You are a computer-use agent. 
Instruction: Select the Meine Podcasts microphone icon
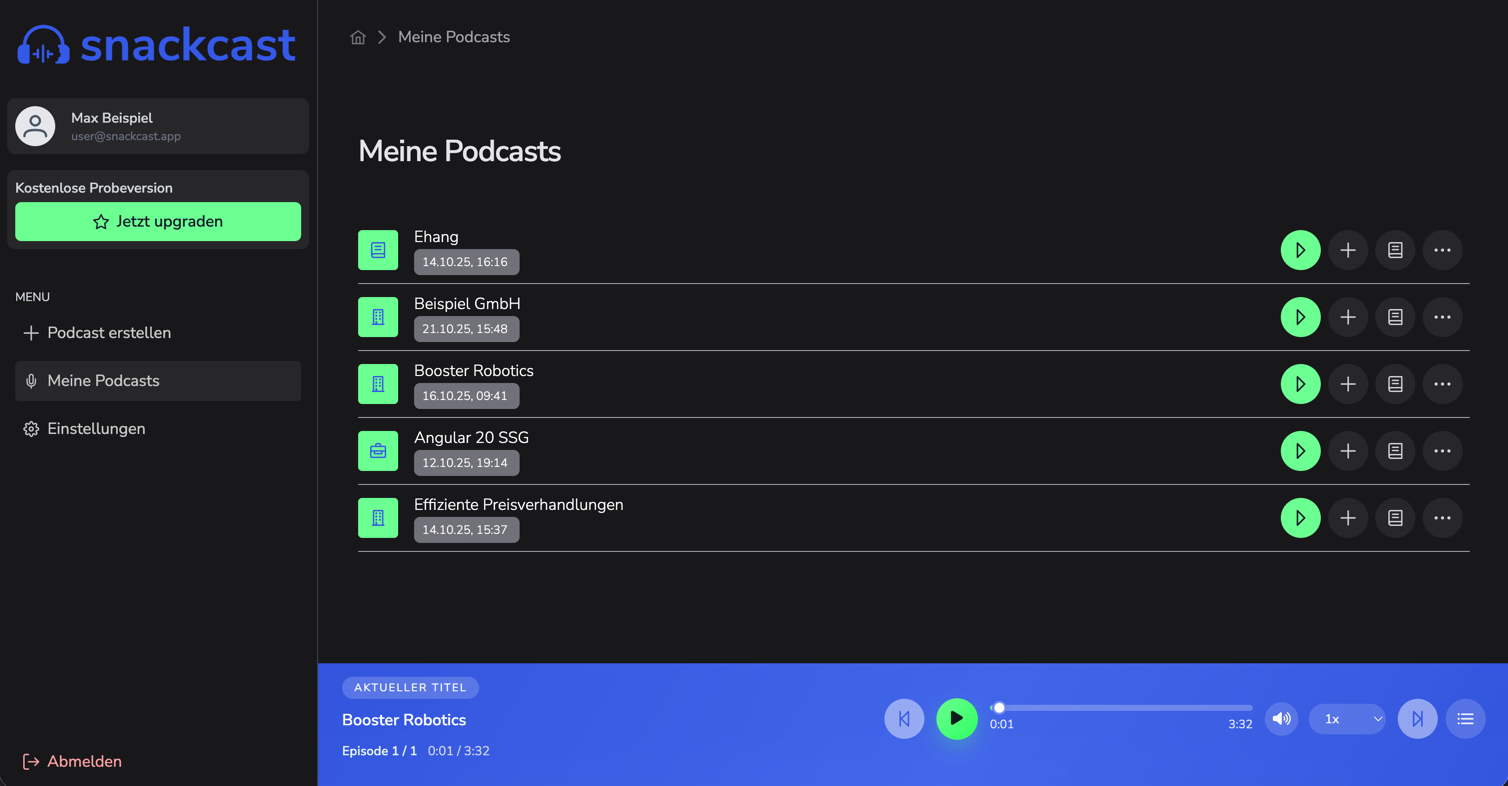coord(30,380)
